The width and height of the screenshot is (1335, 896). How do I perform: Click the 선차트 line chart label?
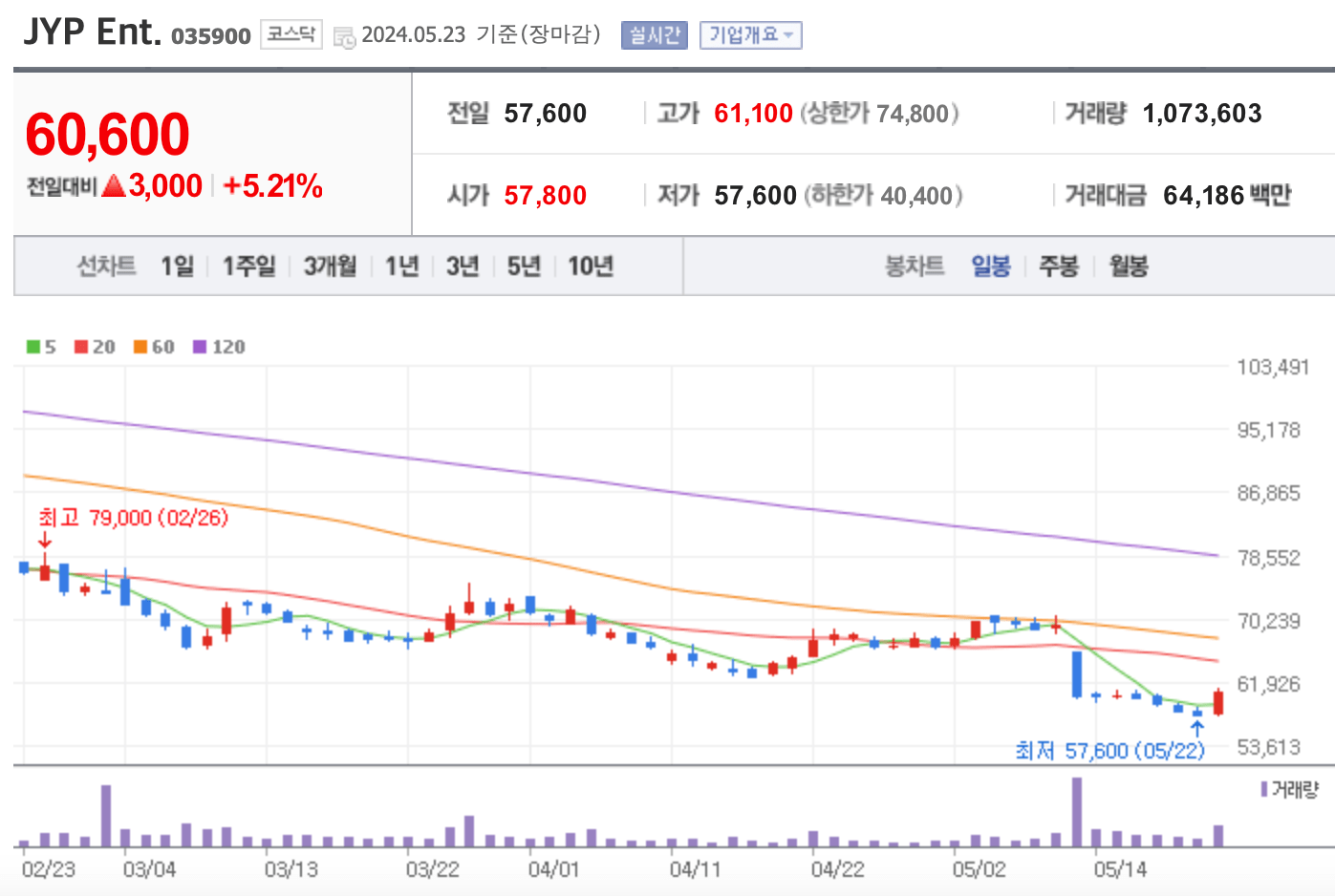click(106, 266)
